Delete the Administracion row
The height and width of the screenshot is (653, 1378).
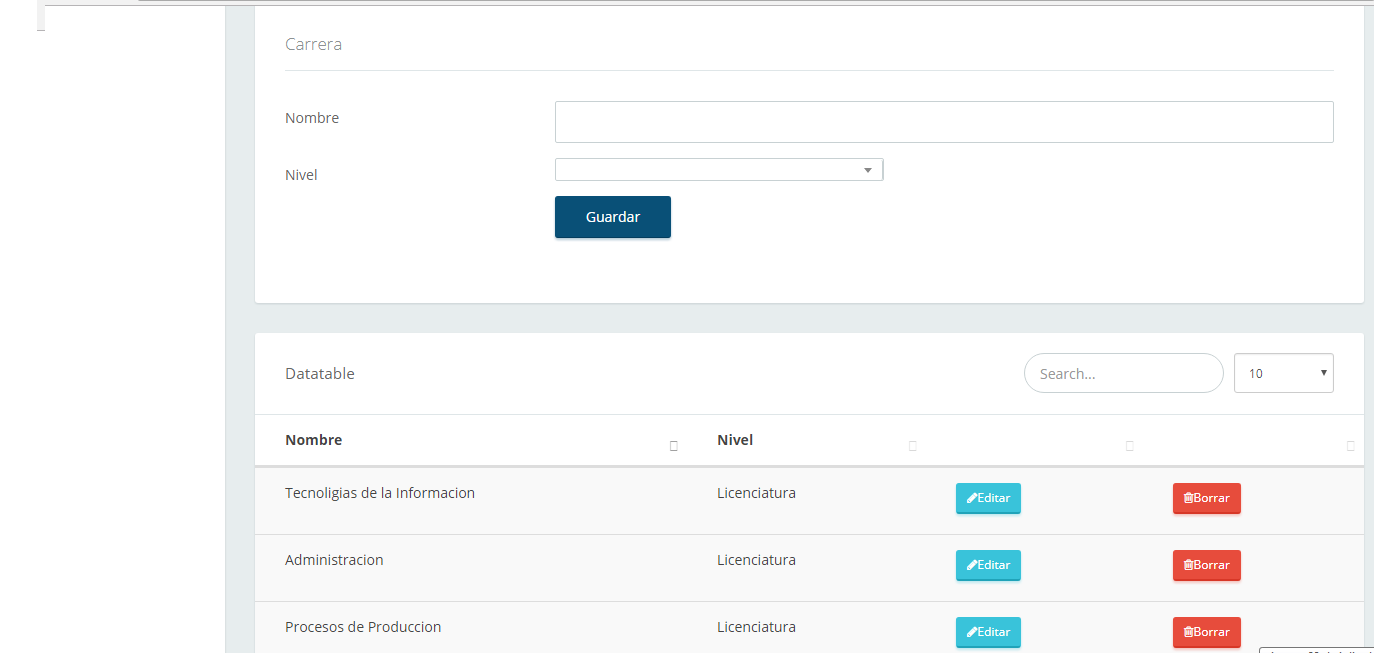tap(1206, 565)
